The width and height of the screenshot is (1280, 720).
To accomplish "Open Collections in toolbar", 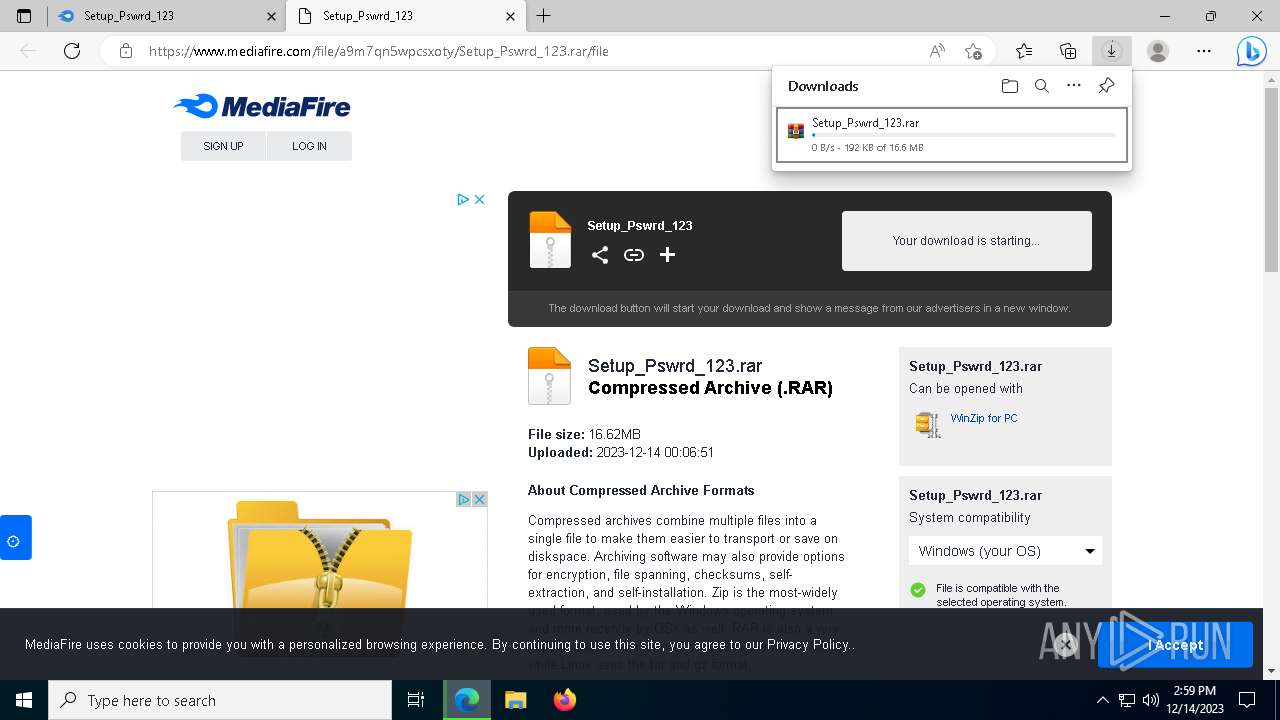I will 1068,51.
